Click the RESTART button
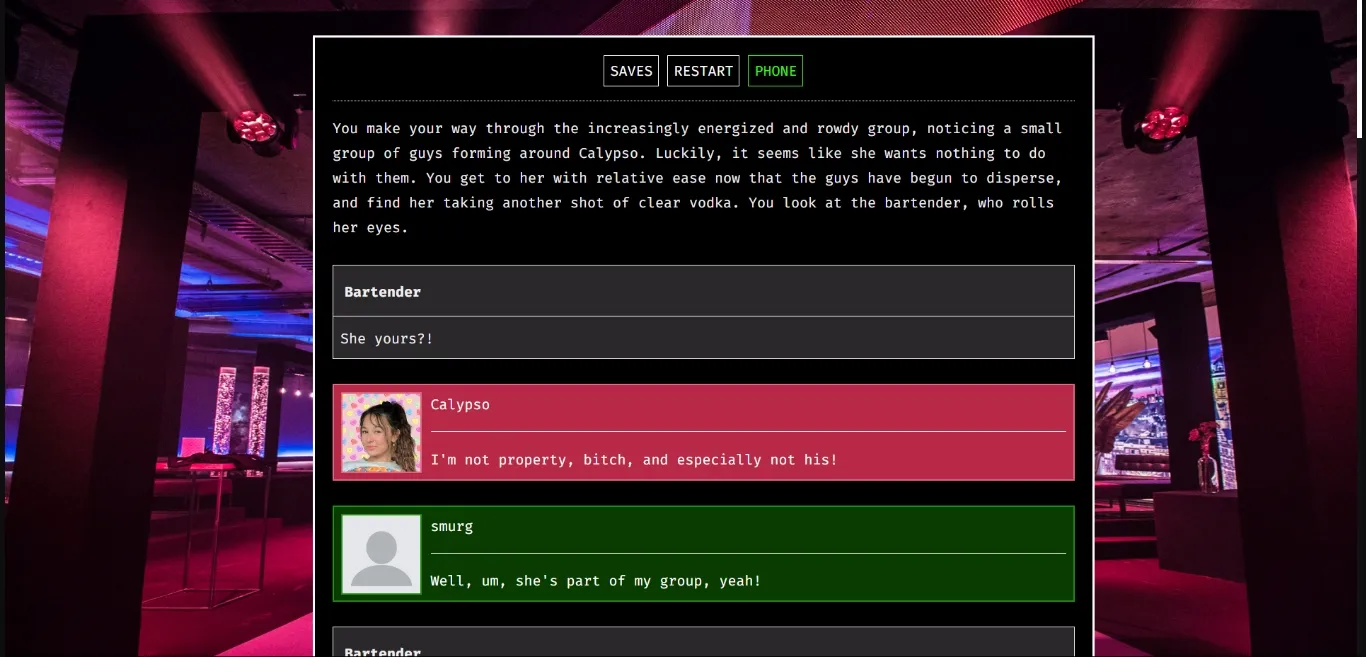The height and width of the screenshot is (657, 1366). point(703,71)
